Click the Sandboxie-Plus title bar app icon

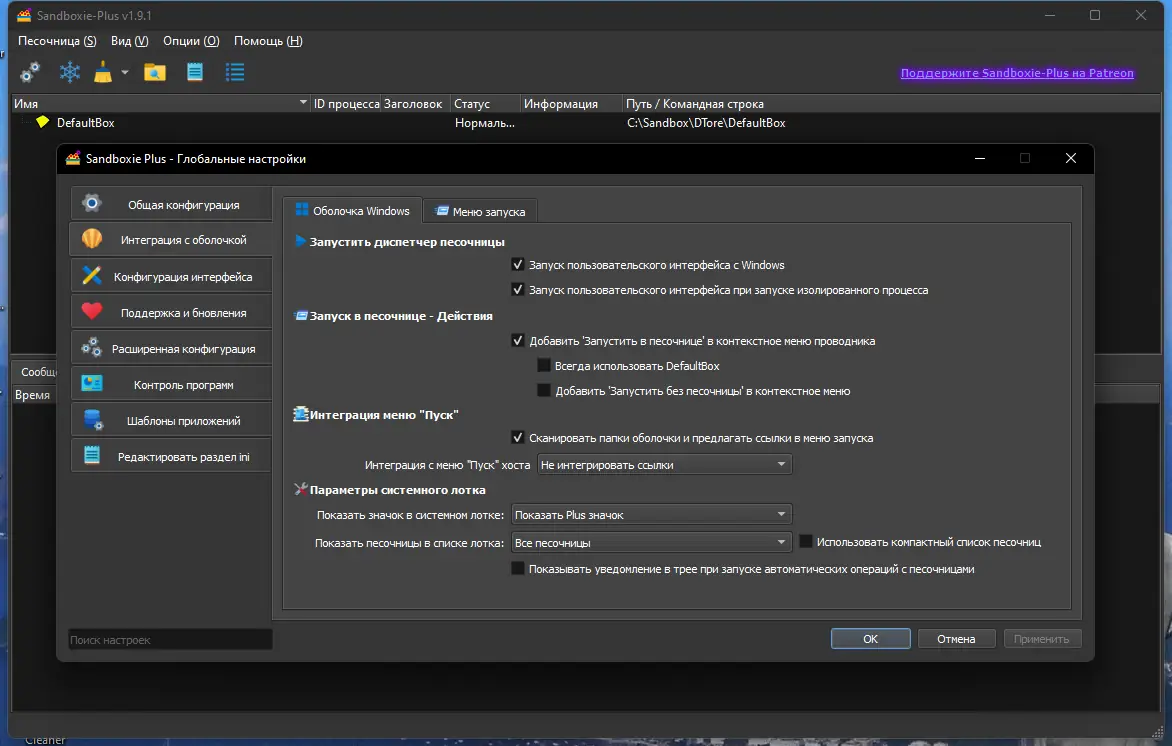(25, 15)
